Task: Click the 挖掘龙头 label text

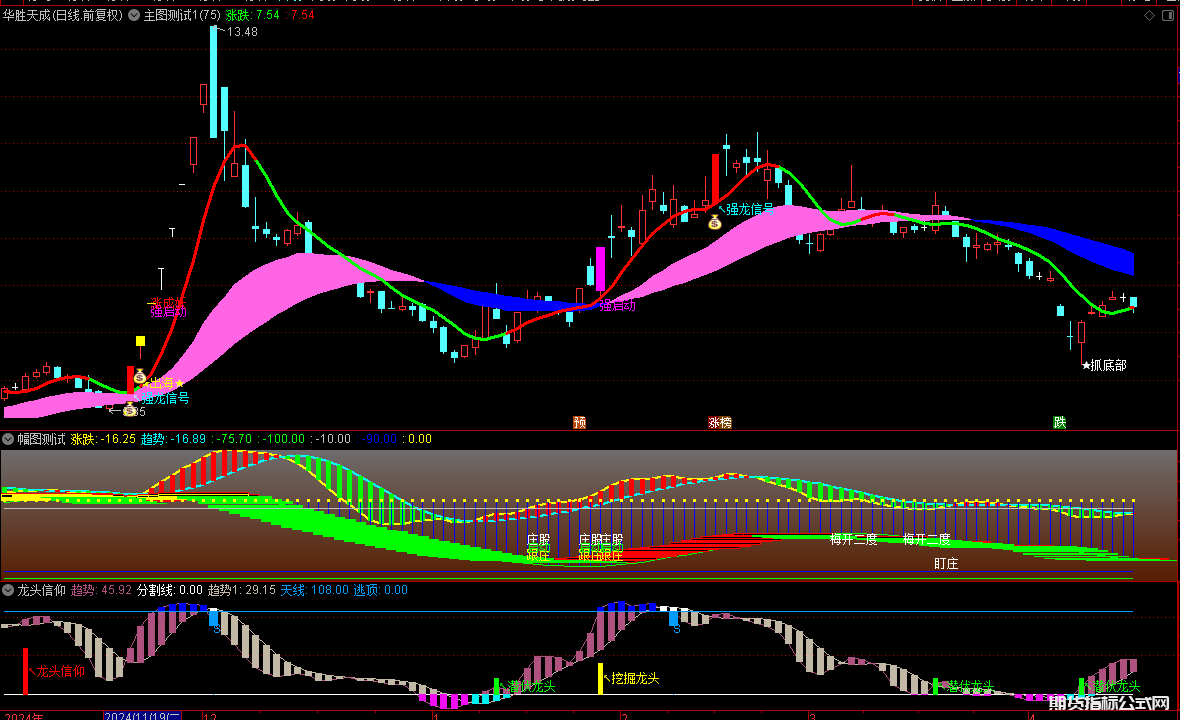Action: [635, 679]
